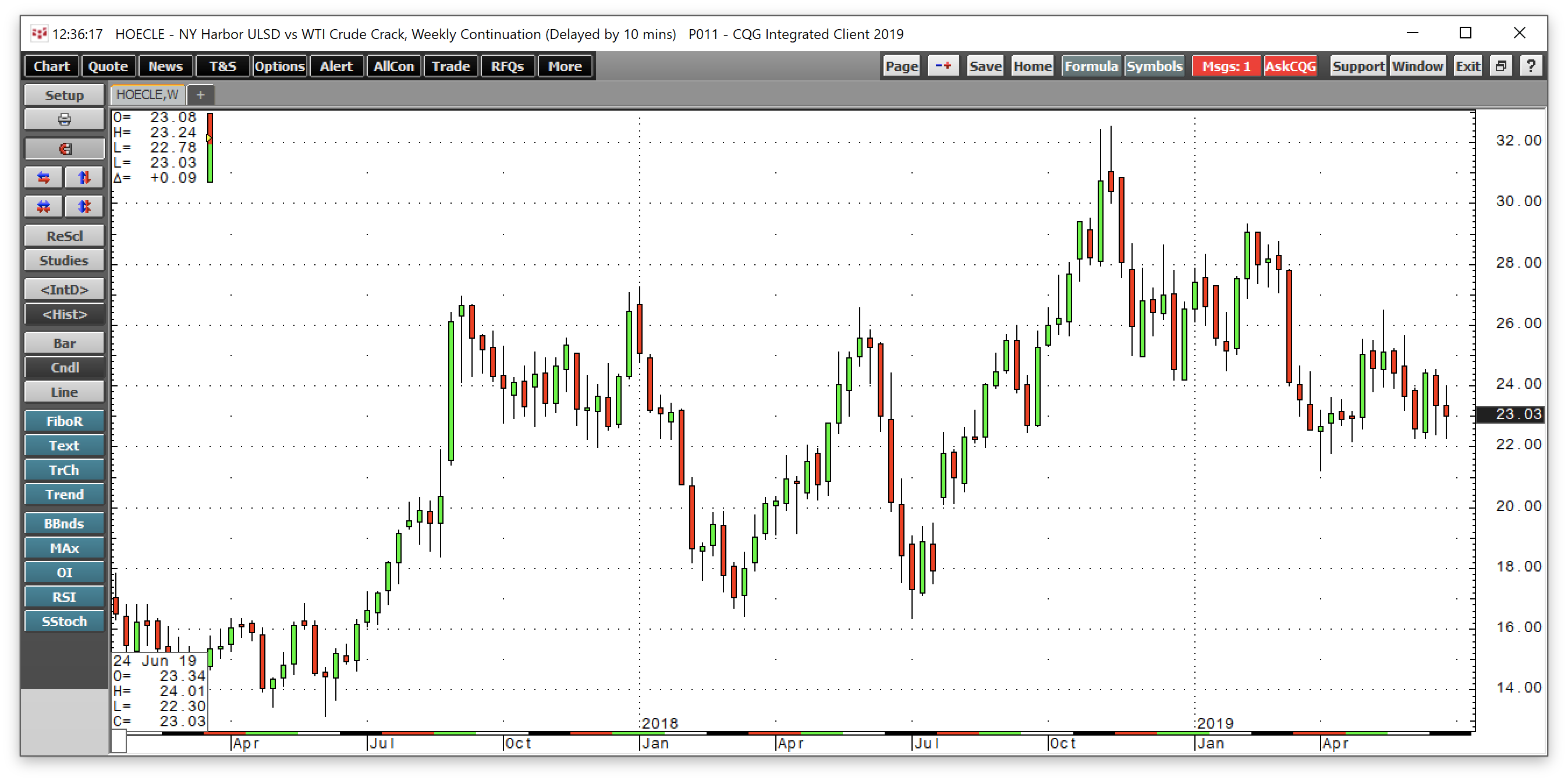
Task: Click the horizontal left-right arrows scroll icon
Action: point(43,177)
